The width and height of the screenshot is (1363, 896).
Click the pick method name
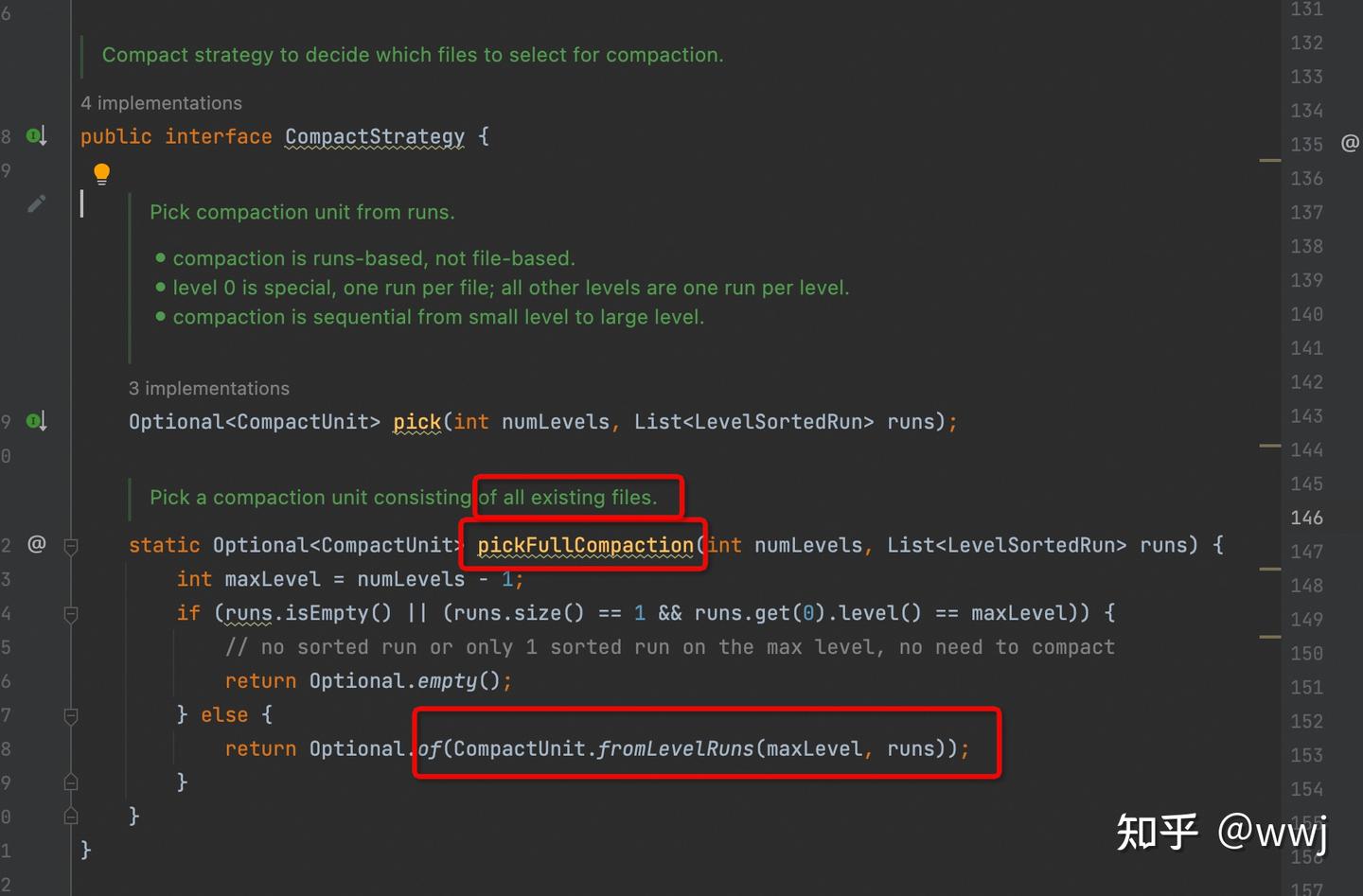click(417, 422)
